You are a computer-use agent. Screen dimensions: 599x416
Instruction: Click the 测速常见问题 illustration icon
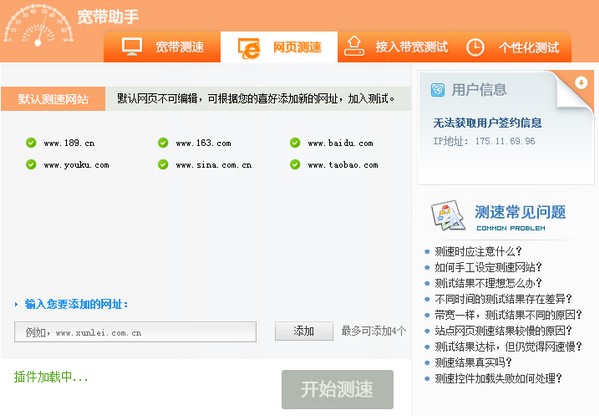pyautogui.click(x=448, y=216)
